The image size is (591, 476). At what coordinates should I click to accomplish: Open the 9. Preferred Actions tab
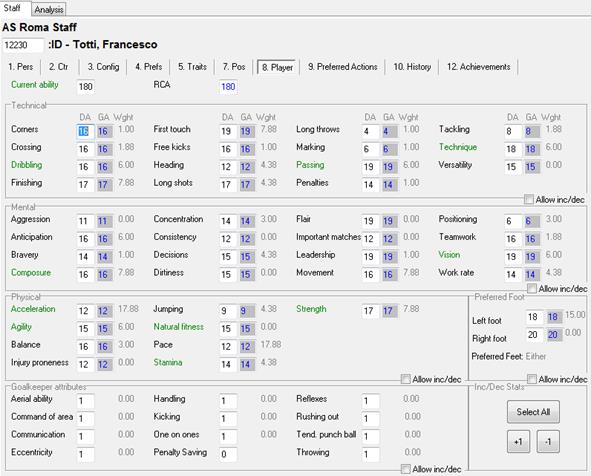point(343,67)
